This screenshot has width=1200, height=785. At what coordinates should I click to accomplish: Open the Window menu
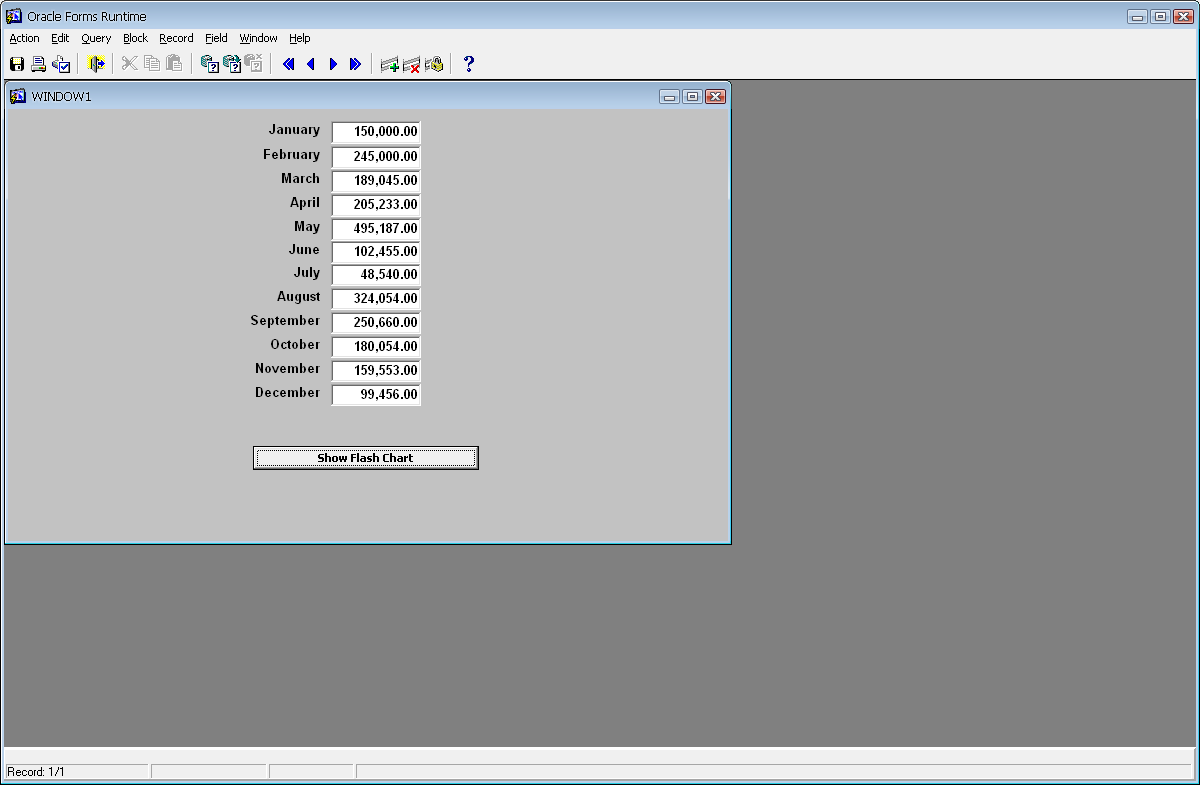[x=259, y=38]
